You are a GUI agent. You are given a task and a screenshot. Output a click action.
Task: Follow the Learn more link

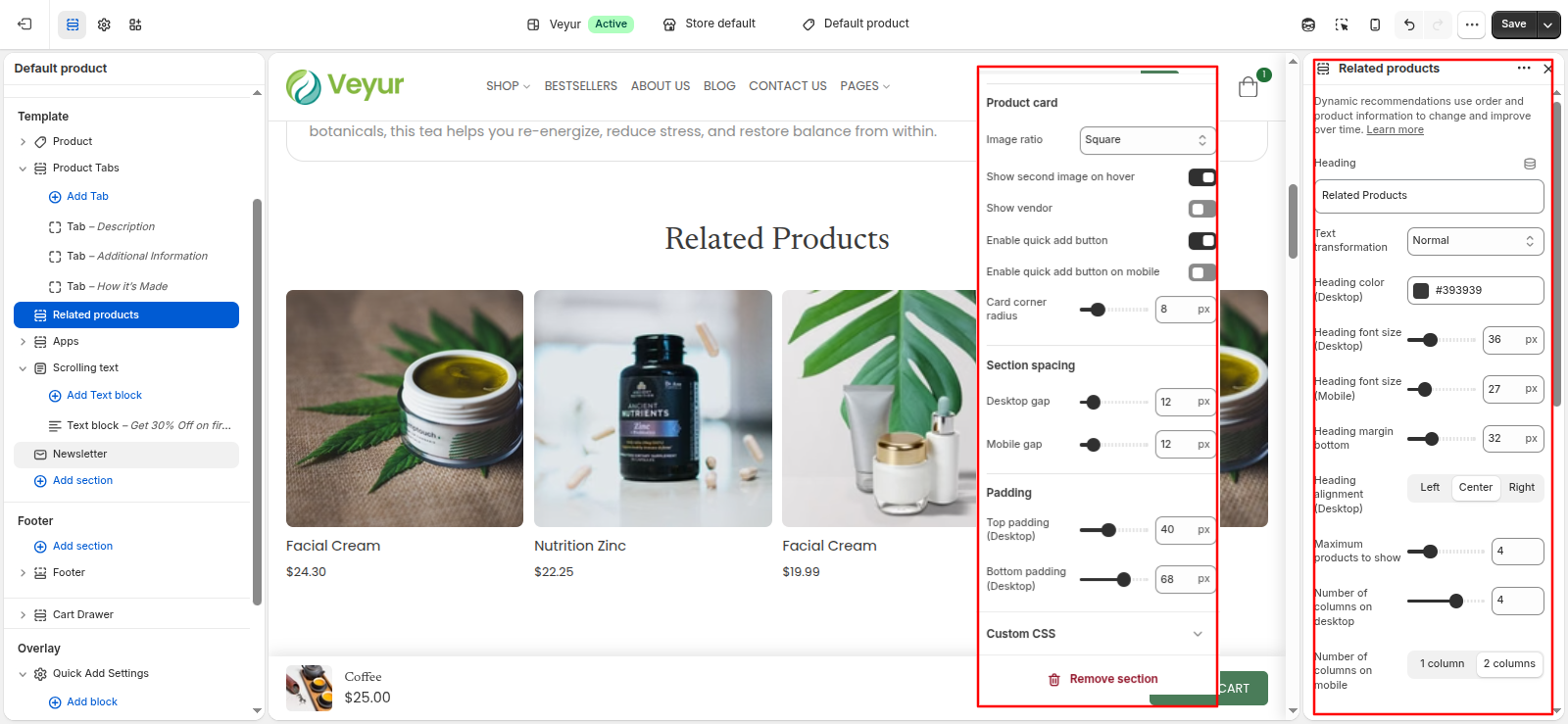click(1395, 130)
